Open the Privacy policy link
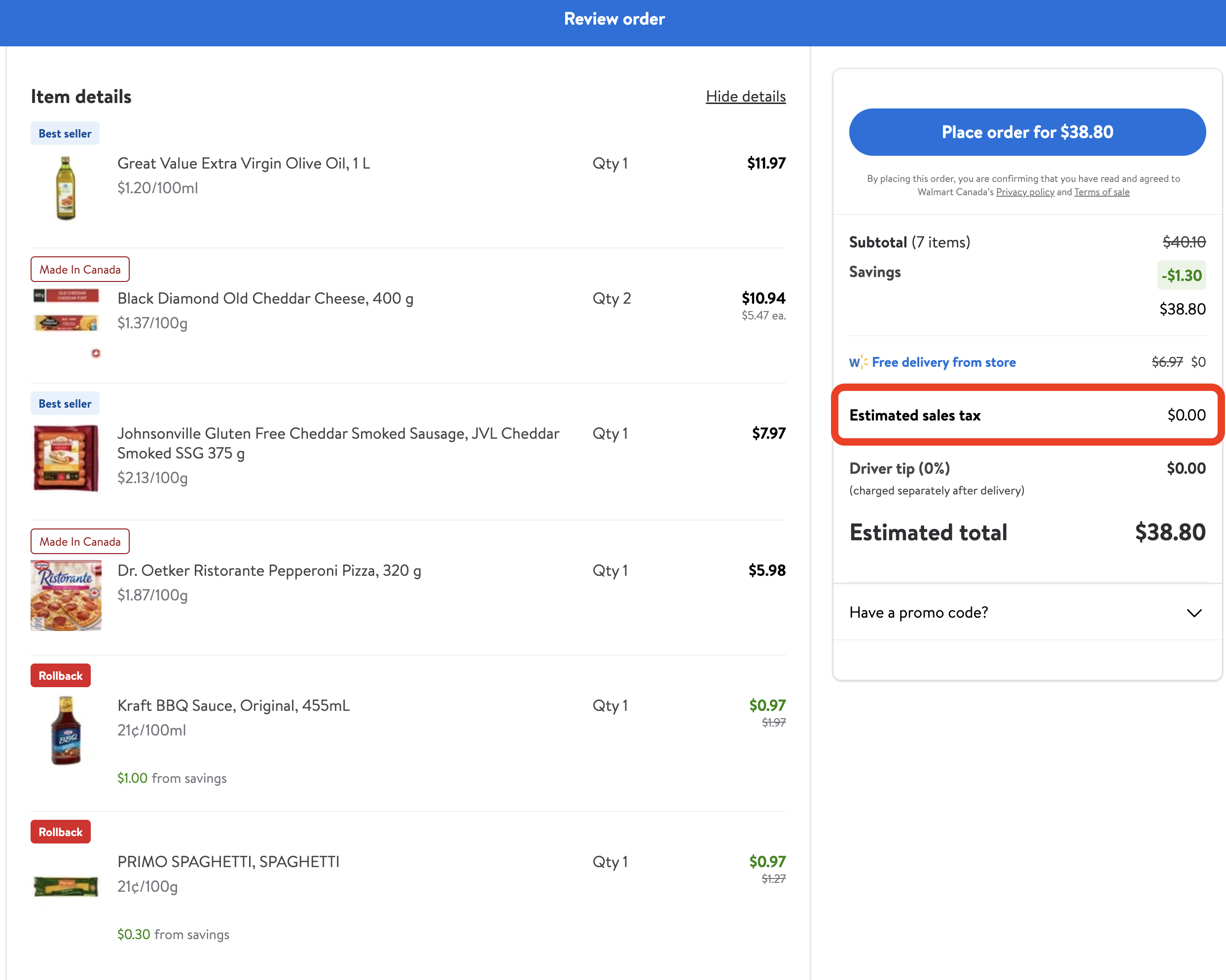Screen dimensions: 1226x980 click(x=1025, y=192)
